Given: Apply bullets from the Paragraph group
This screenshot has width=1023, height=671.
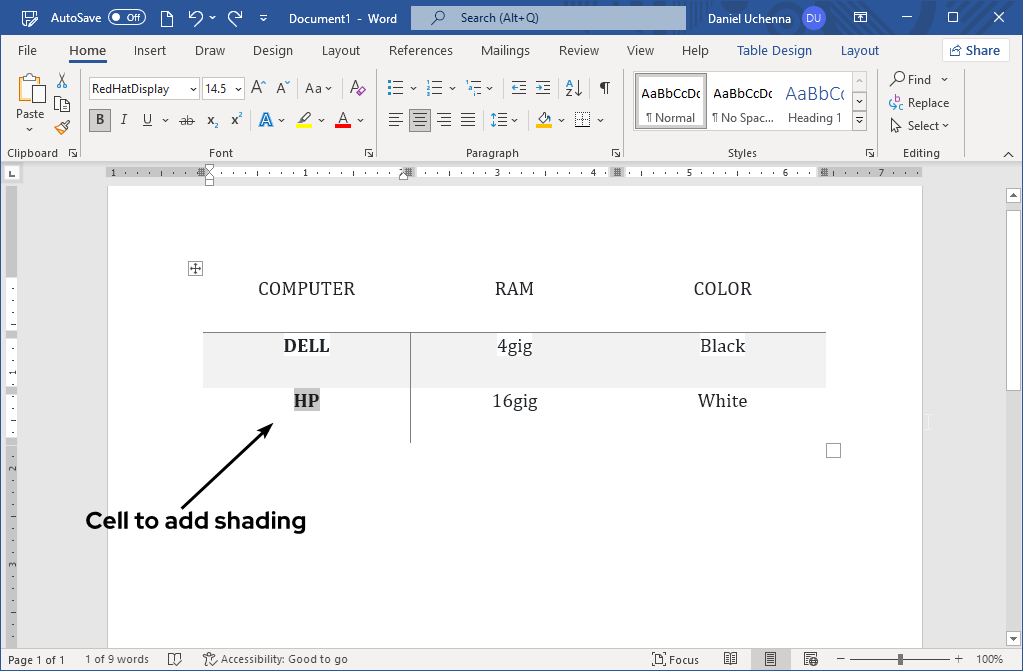Looking at the screenshot, I should point(395,88).
